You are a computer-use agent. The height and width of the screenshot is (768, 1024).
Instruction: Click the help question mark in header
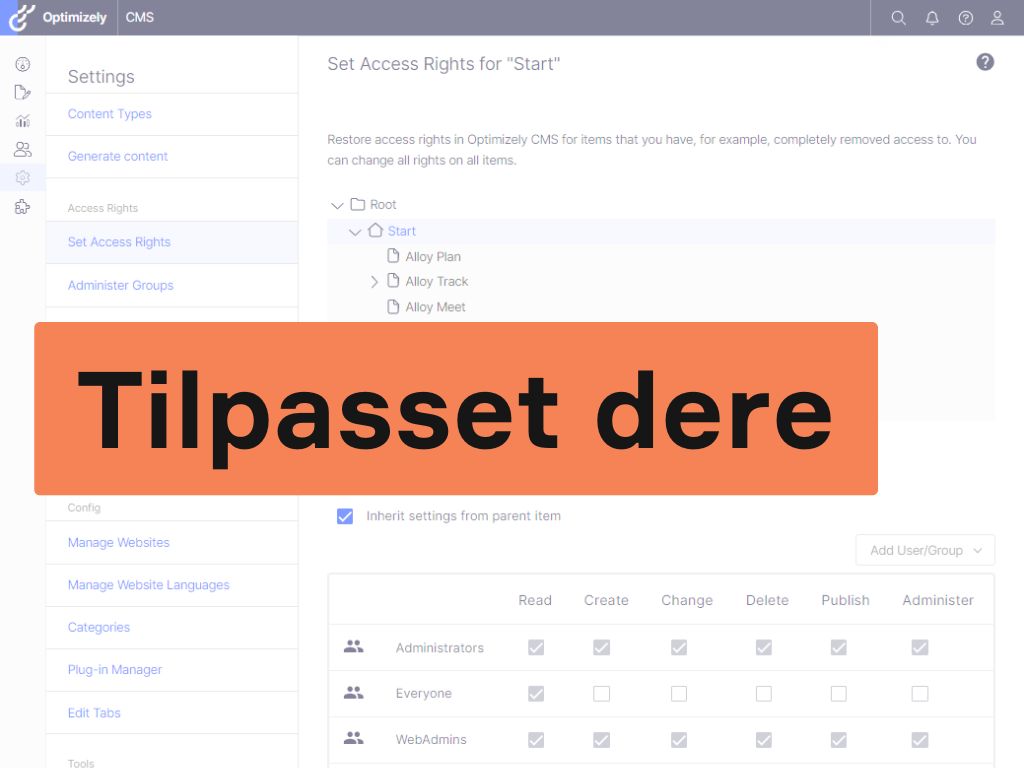[965, 18]
